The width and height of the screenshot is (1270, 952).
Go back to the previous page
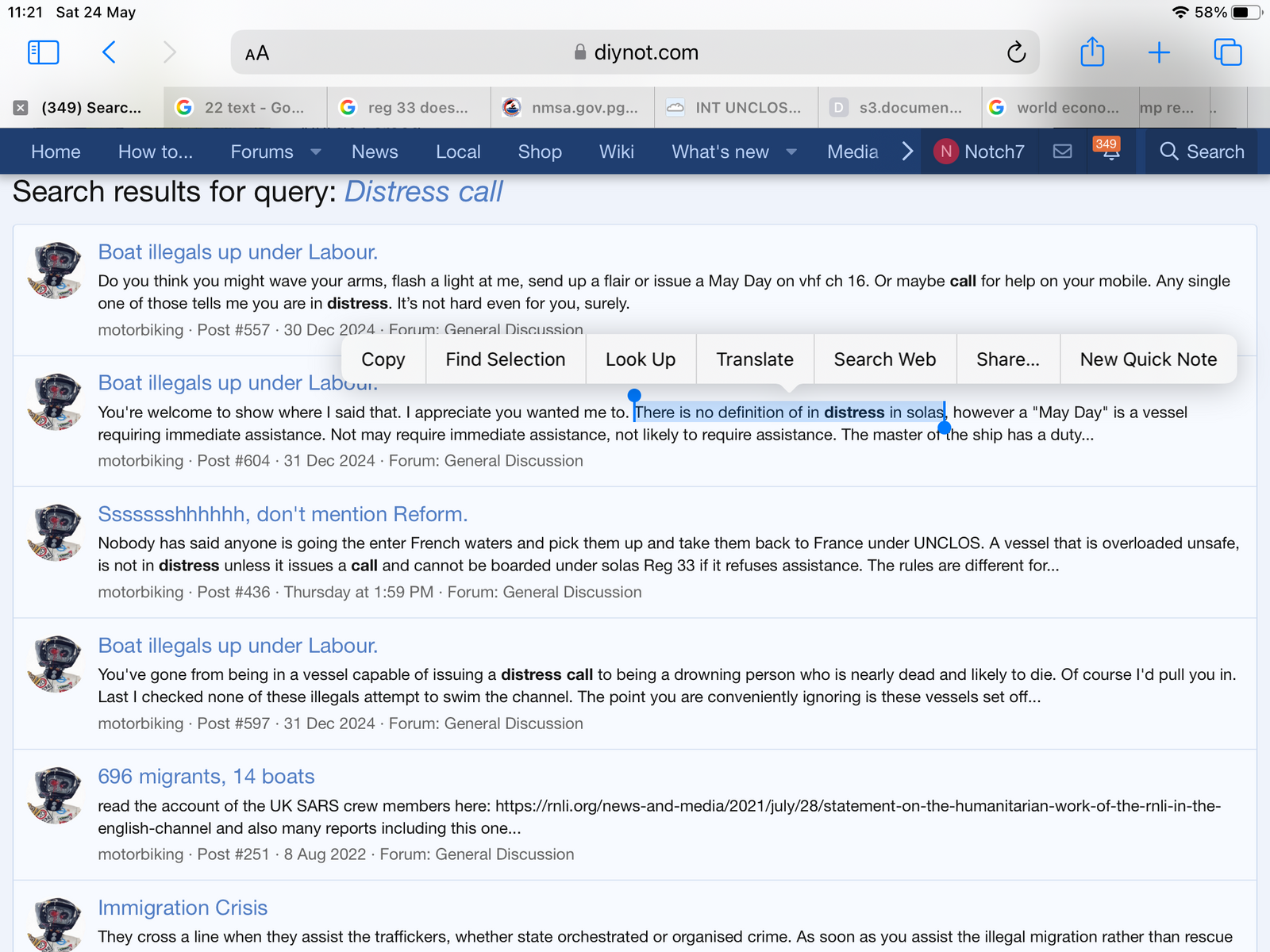pyautogui.click(x=110, y=52)
